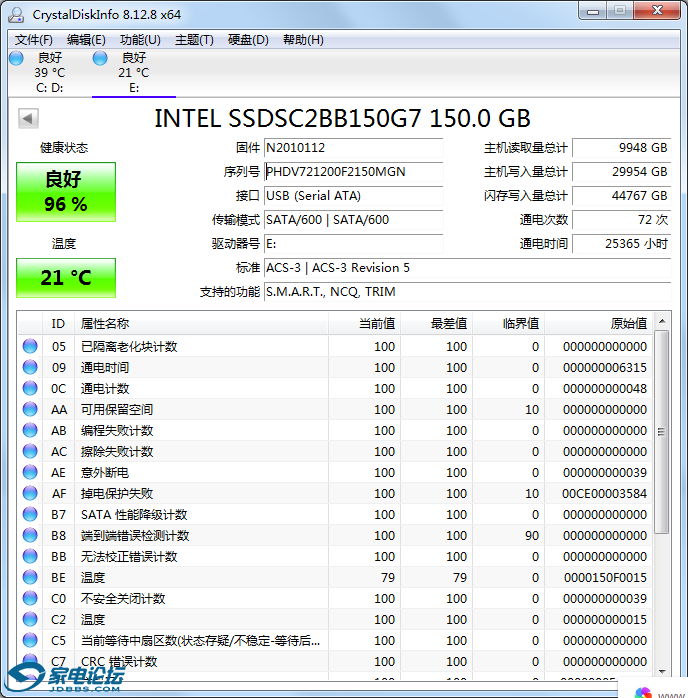
Task: Select the BE 温度 raw value 0000150F0015
Action: coord(605,577)
